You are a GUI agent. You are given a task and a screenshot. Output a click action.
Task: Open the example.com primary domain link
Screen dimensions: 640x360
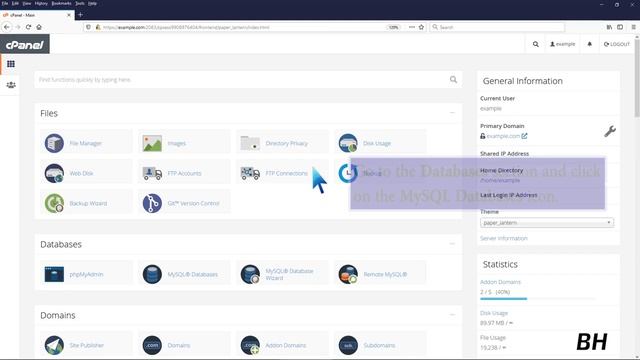point(503,136)
